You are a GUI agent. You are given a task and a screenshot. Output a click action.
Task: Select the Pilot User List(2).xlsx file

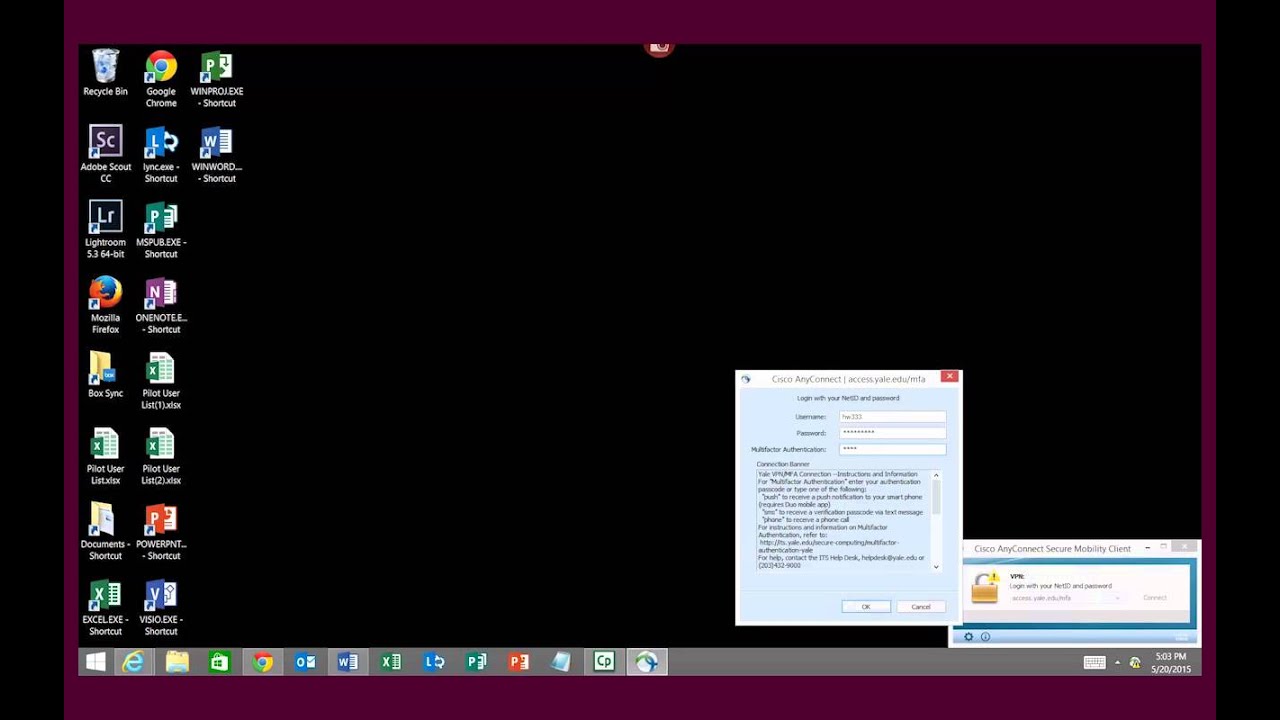click(161, 456)
